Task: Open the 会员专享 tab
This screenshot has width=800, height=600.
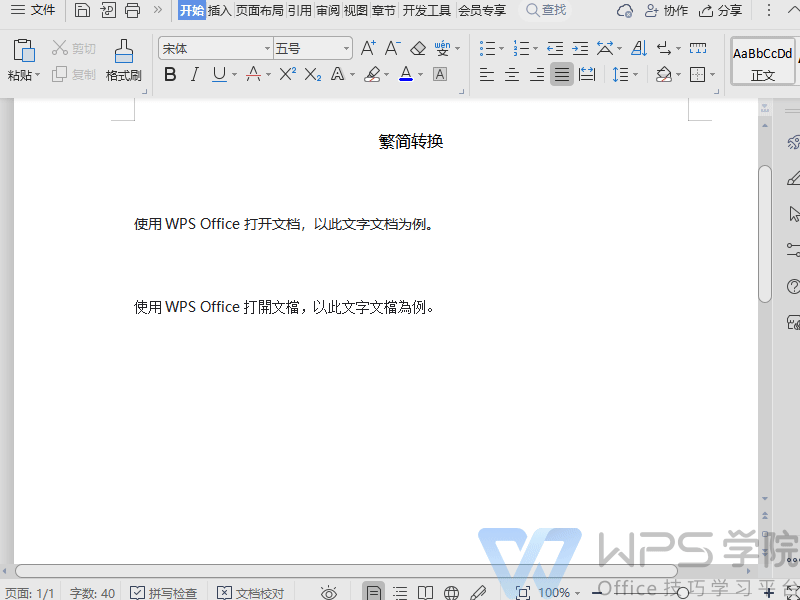Action: point(482,10)
